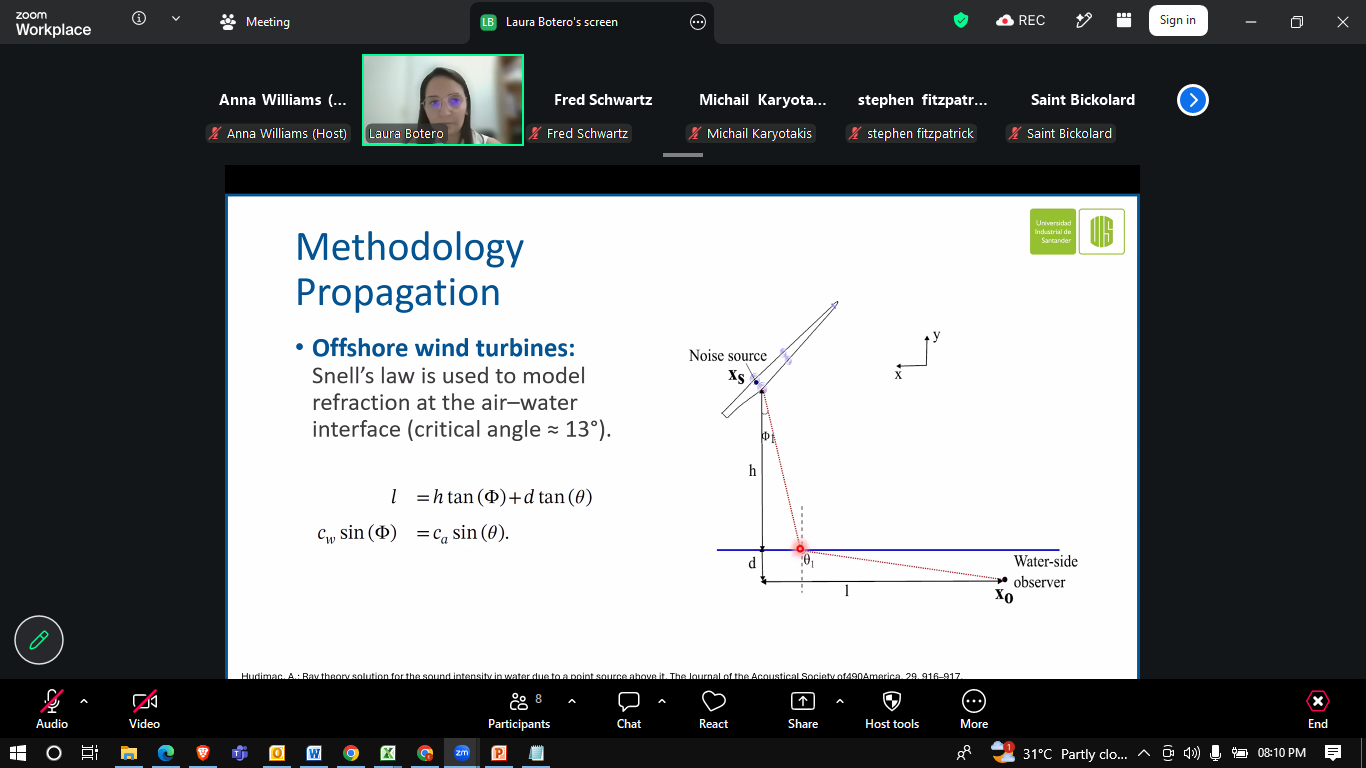Open the view layout grid icon
1366x768 pixels.
click(x=1123, y=20)
